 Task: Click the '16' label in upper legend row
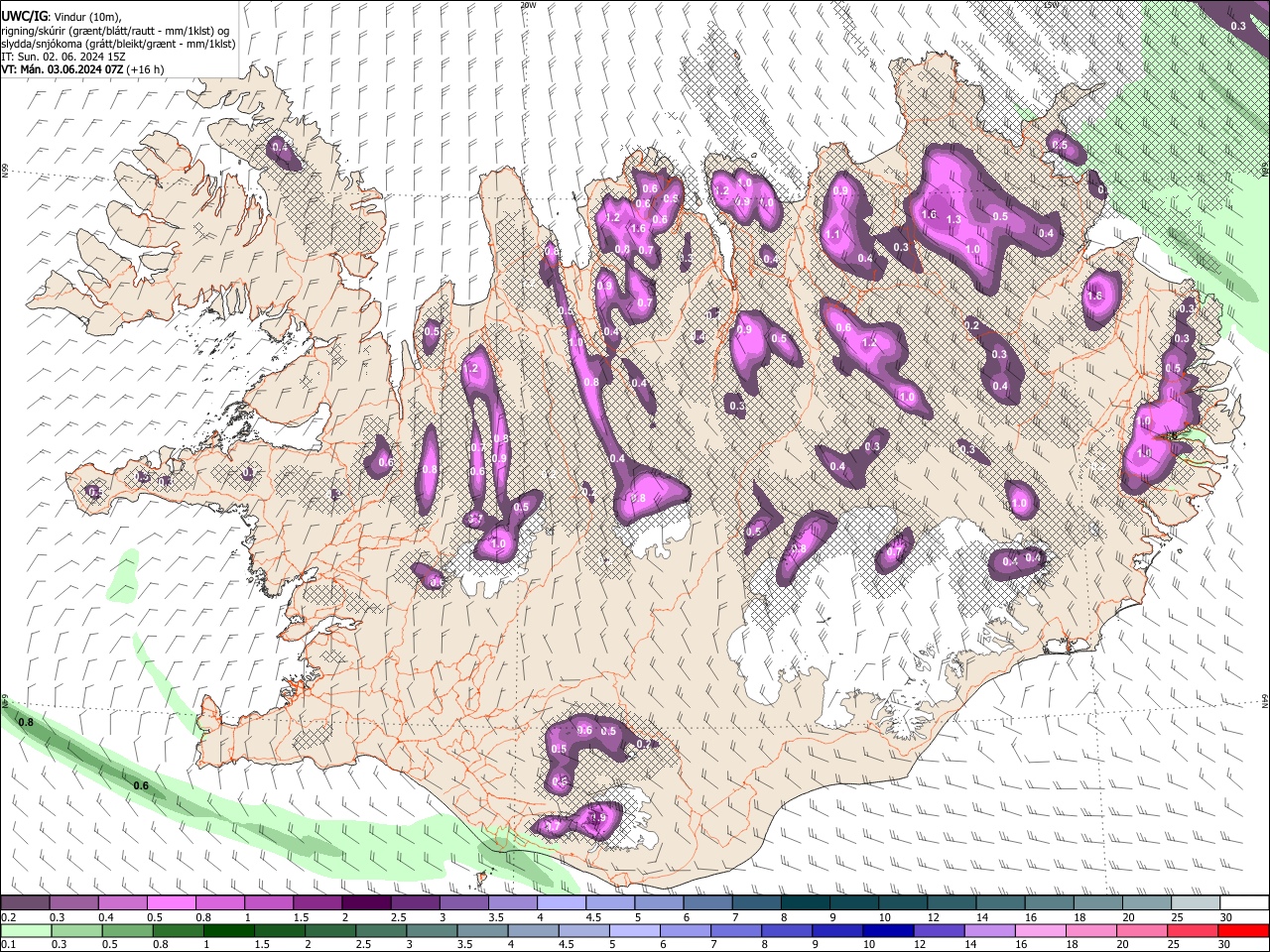point(1031,917)
